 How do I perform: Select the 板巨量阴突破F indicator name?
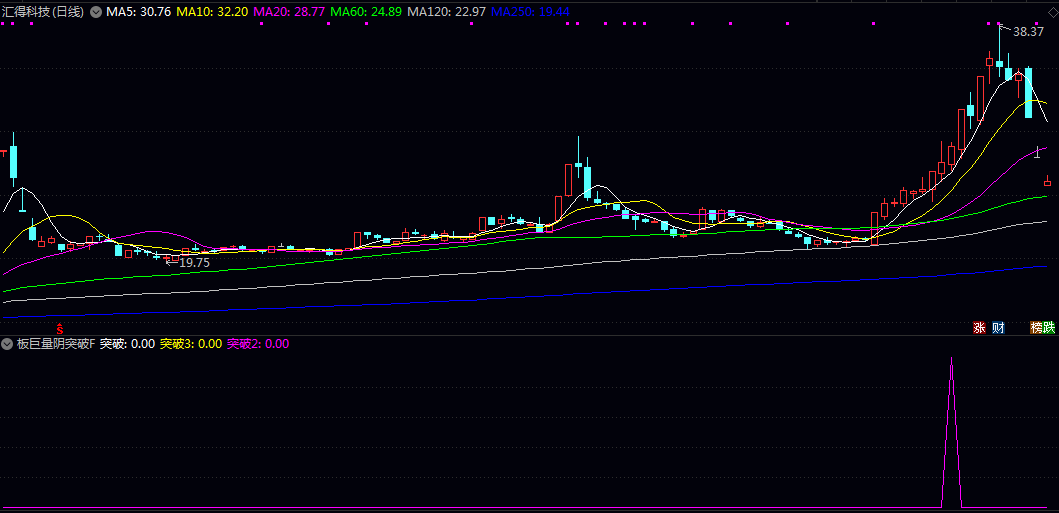(56, 344)
